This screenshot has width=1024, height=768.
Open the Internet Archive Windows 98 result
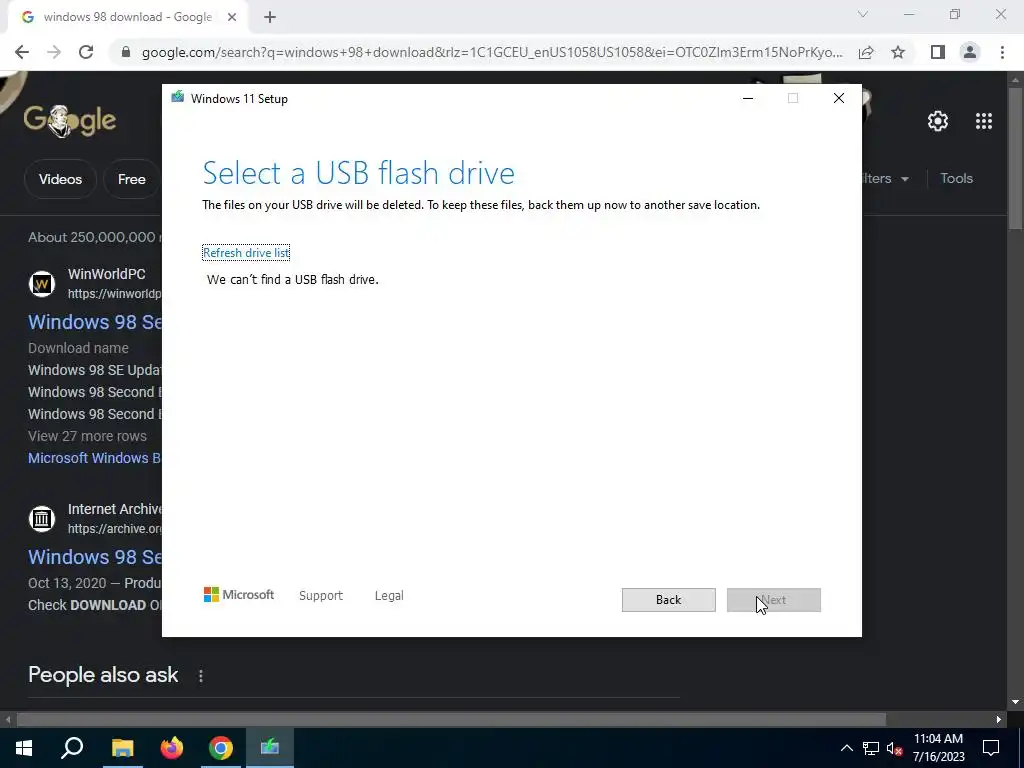(x=95, y=557)
